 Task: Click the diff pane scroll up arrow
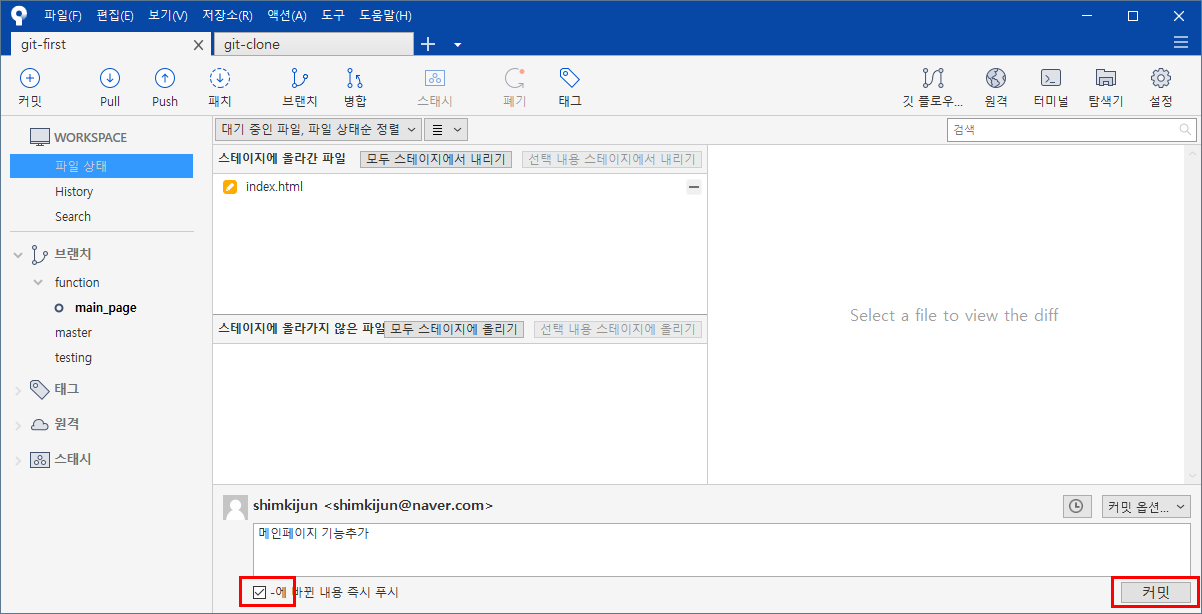(1192, 153)
